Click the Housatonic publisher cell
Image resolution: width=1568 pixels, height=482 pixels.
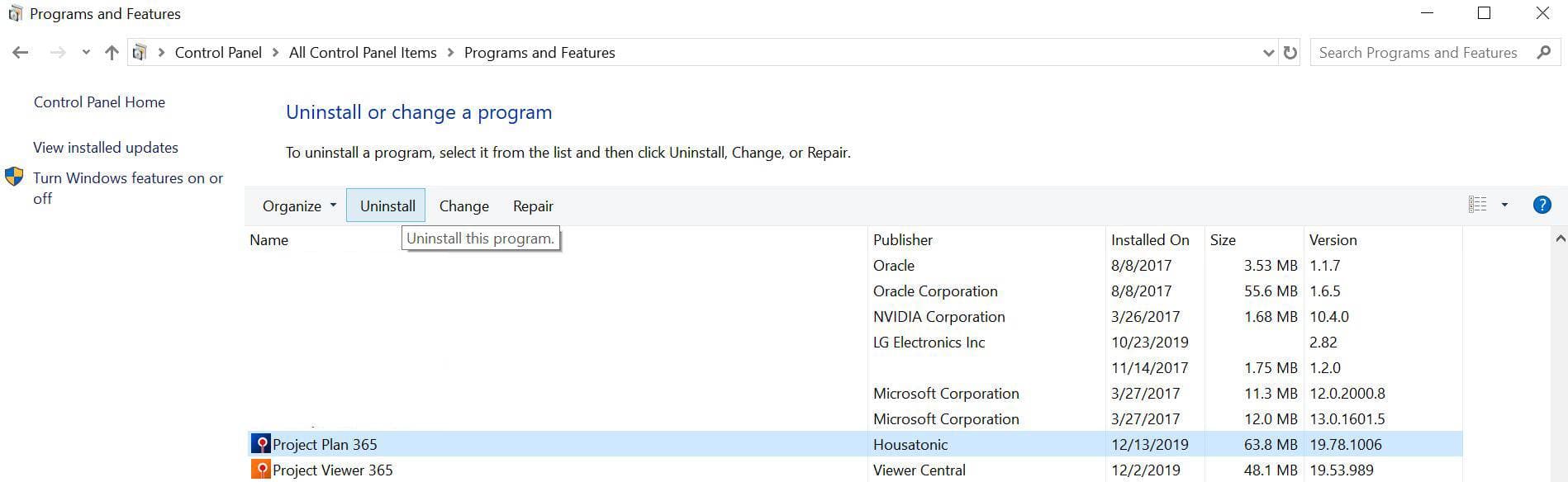tap(910, 444)
